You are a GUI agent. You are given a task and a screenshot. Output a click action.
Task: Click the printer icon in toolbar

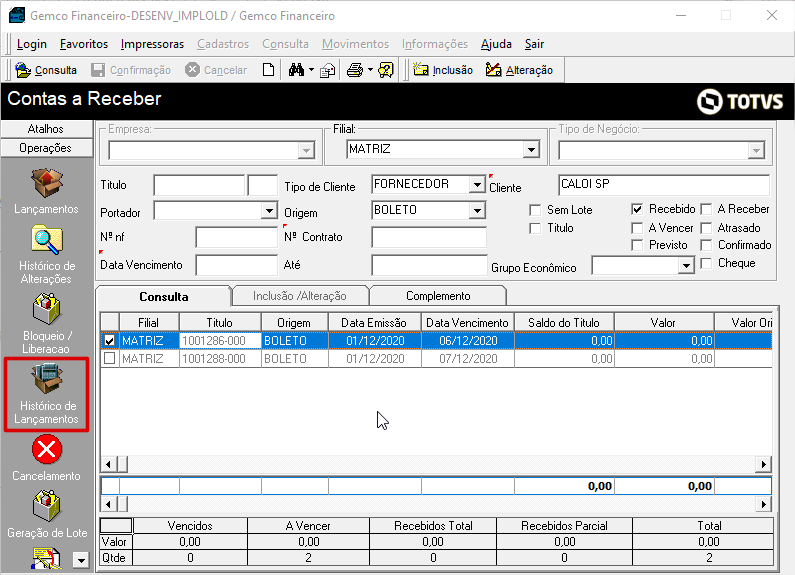point(355,70)
